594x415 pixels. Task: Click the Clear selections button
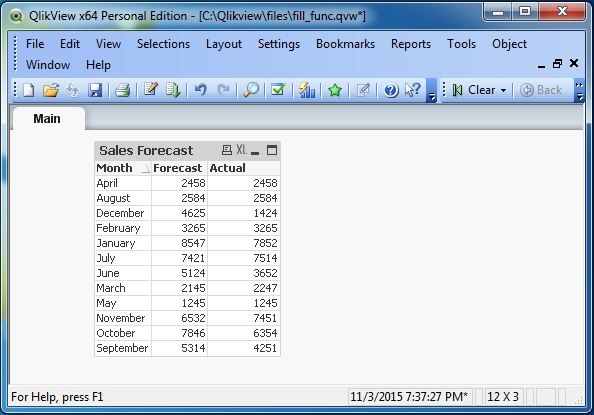click(x=474, y=90)
